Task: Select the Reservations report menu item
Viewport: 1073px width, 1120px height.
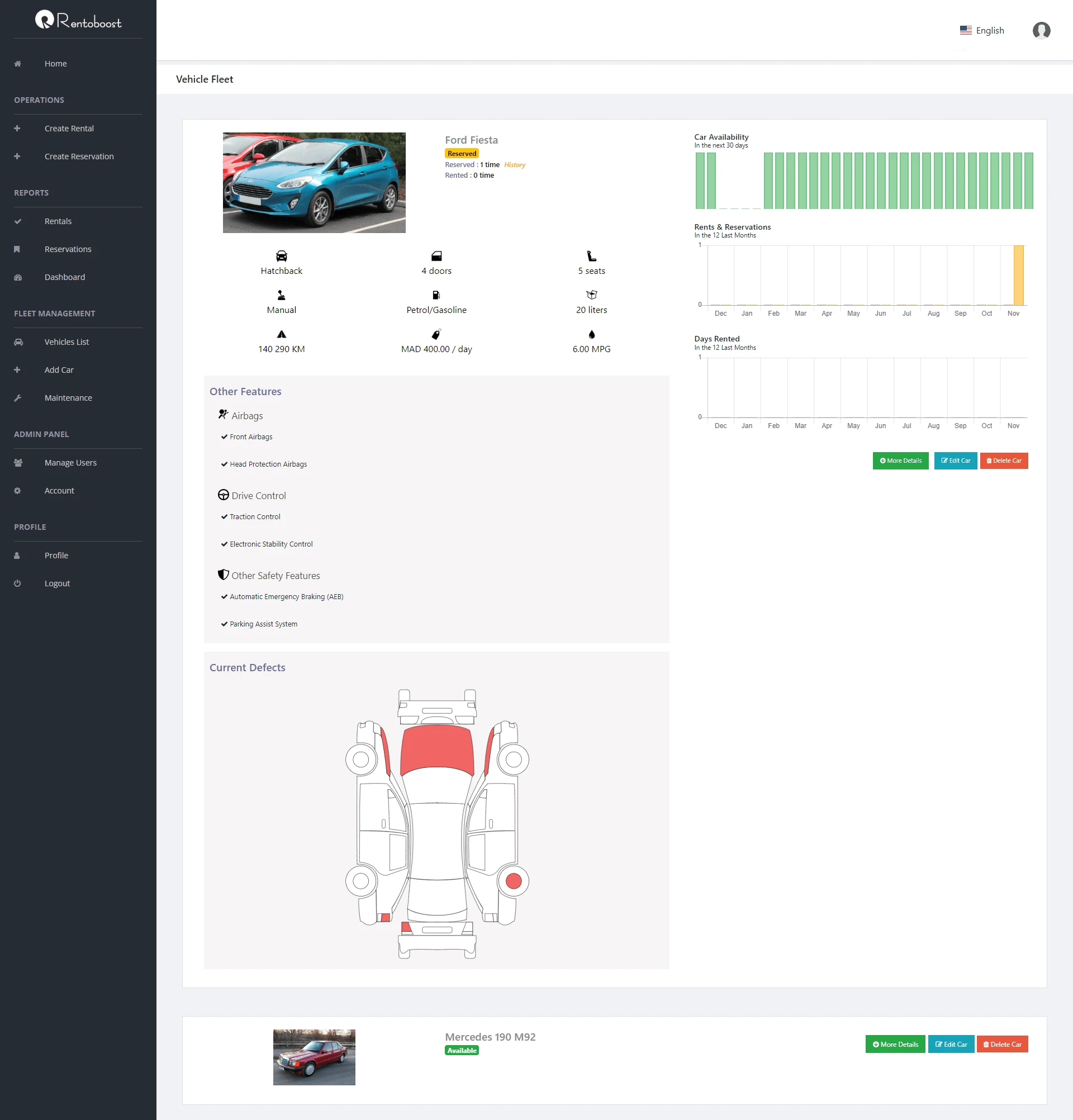Action: 68,249
